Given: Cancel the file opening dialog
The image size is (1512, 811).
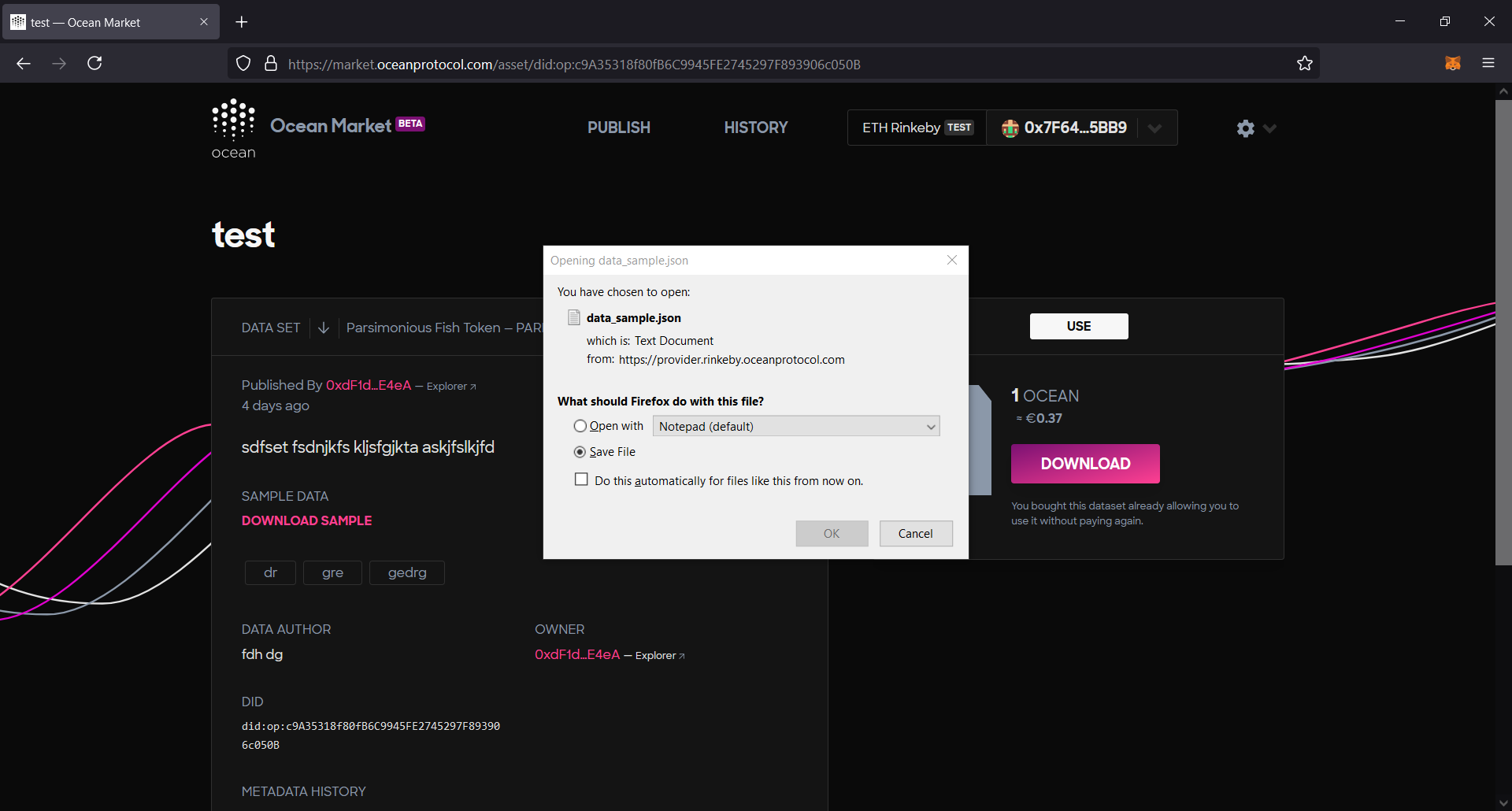Looking at the screenshot, I should [916, 534].
